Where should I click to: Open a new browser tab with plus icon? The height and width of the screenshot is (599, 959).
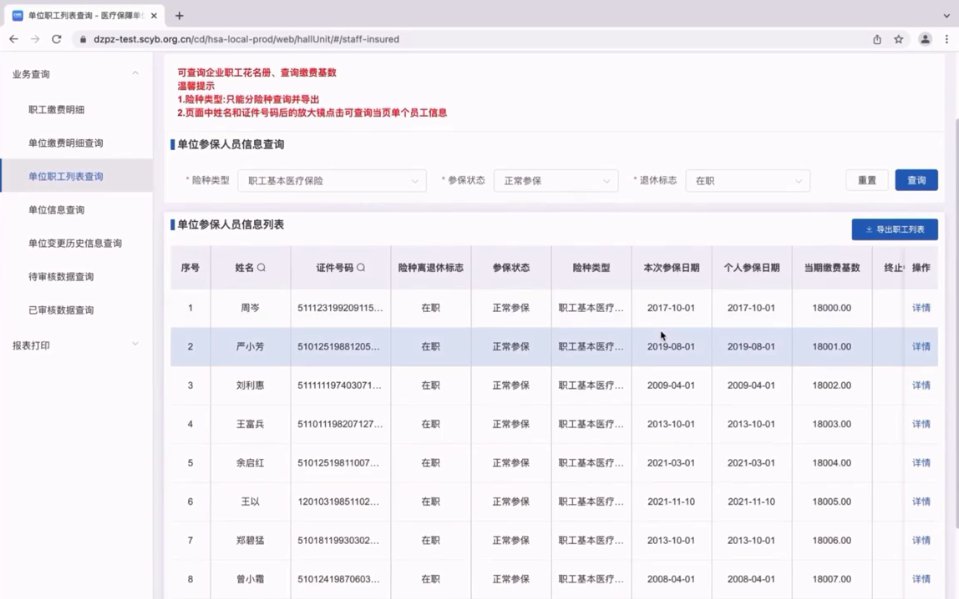pos(179,15)
